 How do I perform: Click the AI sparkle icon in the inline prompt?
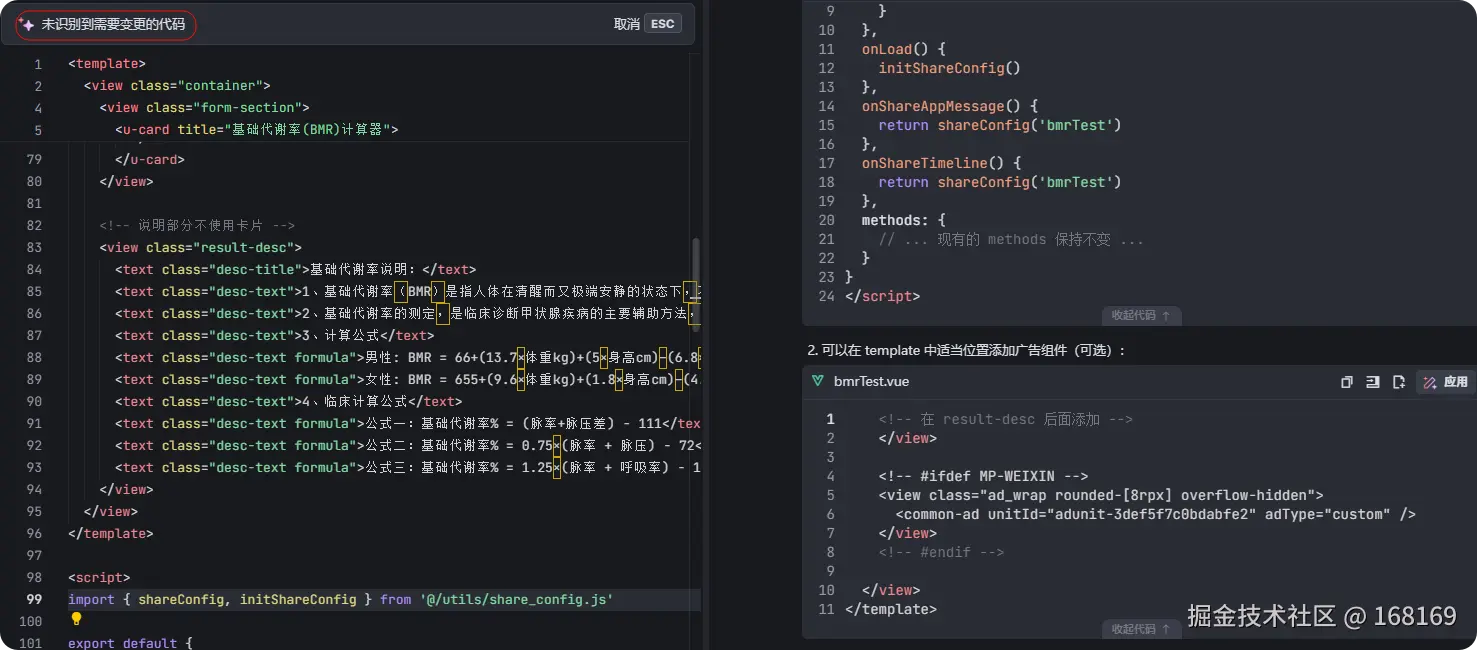click(28, 24)
